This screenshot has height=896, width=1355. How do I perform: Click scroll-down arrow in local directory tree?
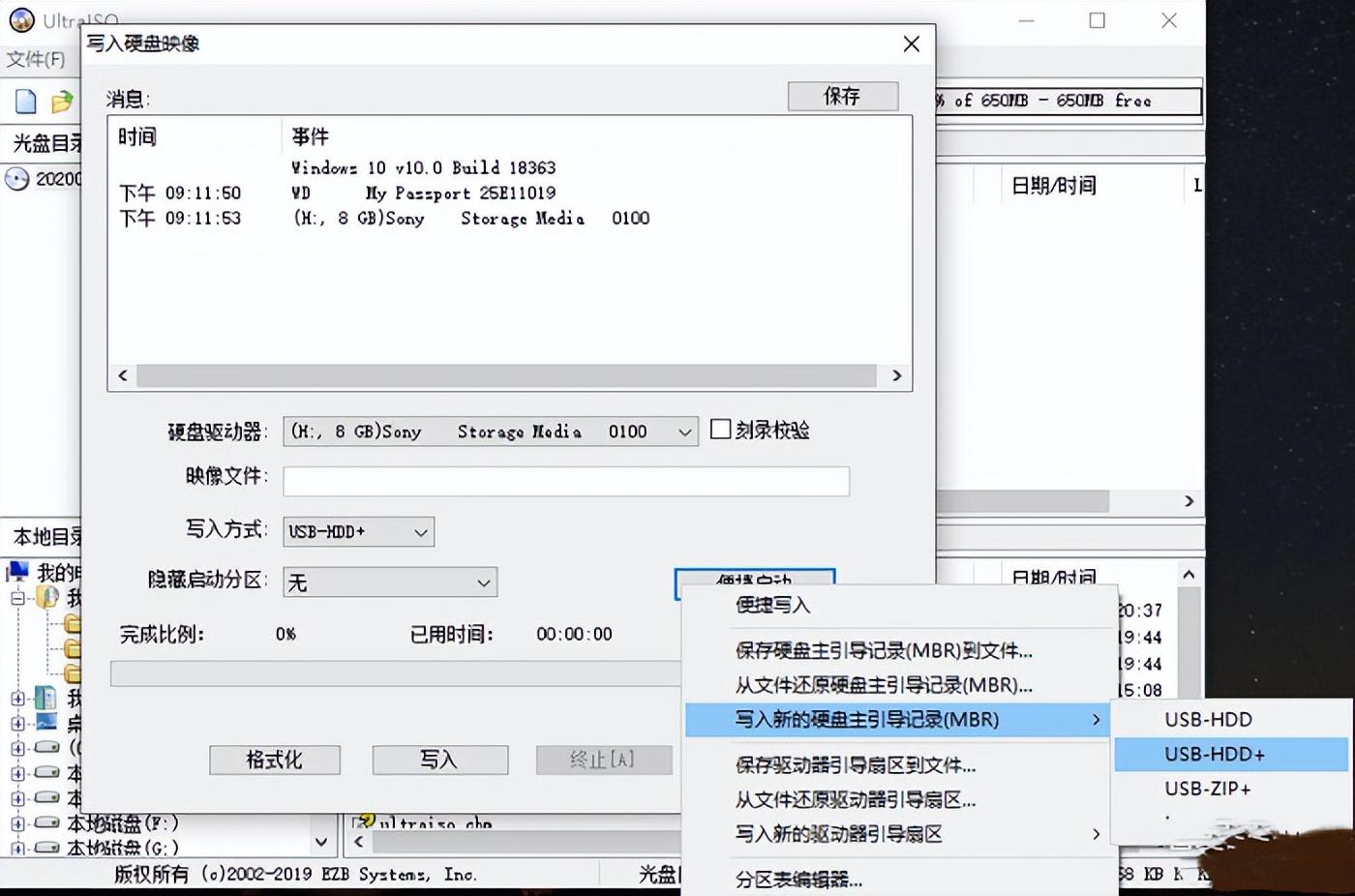point(322,843)
